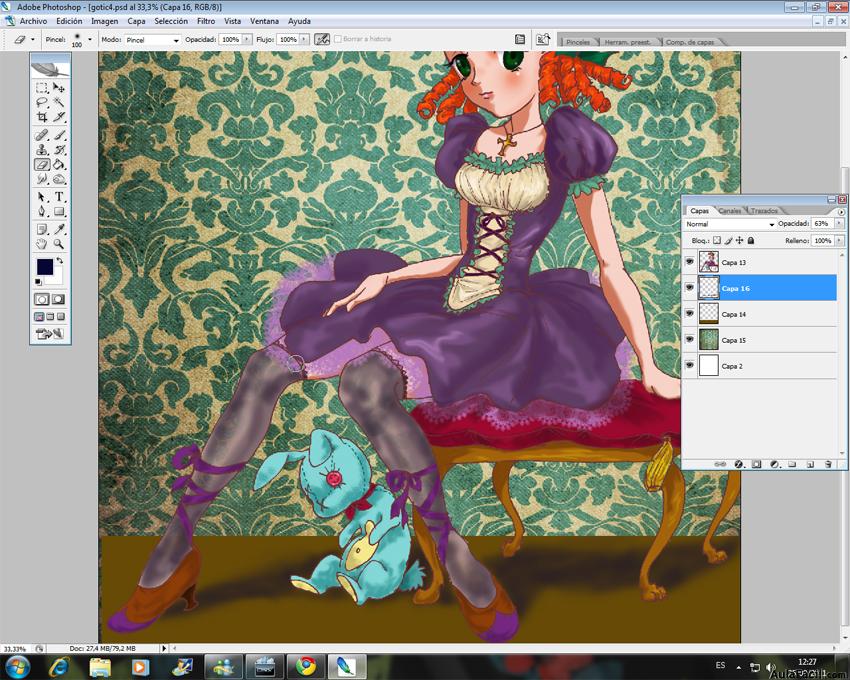Open the Pinceles palette tab
Image resolution: width=850 pixels, height=680 pixels.
578,42
